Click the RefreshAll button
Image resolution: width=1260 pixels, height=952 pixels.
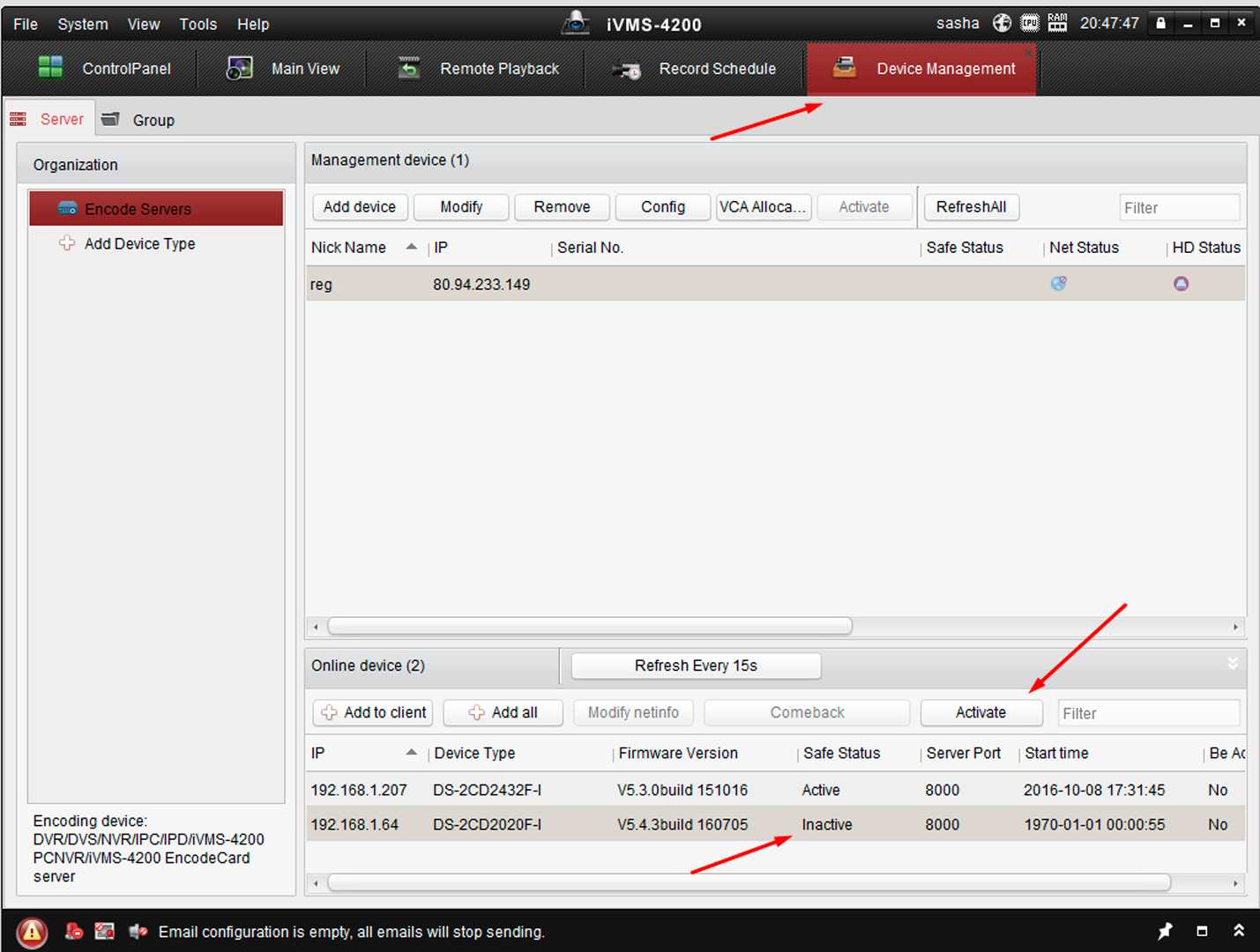pos(971,207)
